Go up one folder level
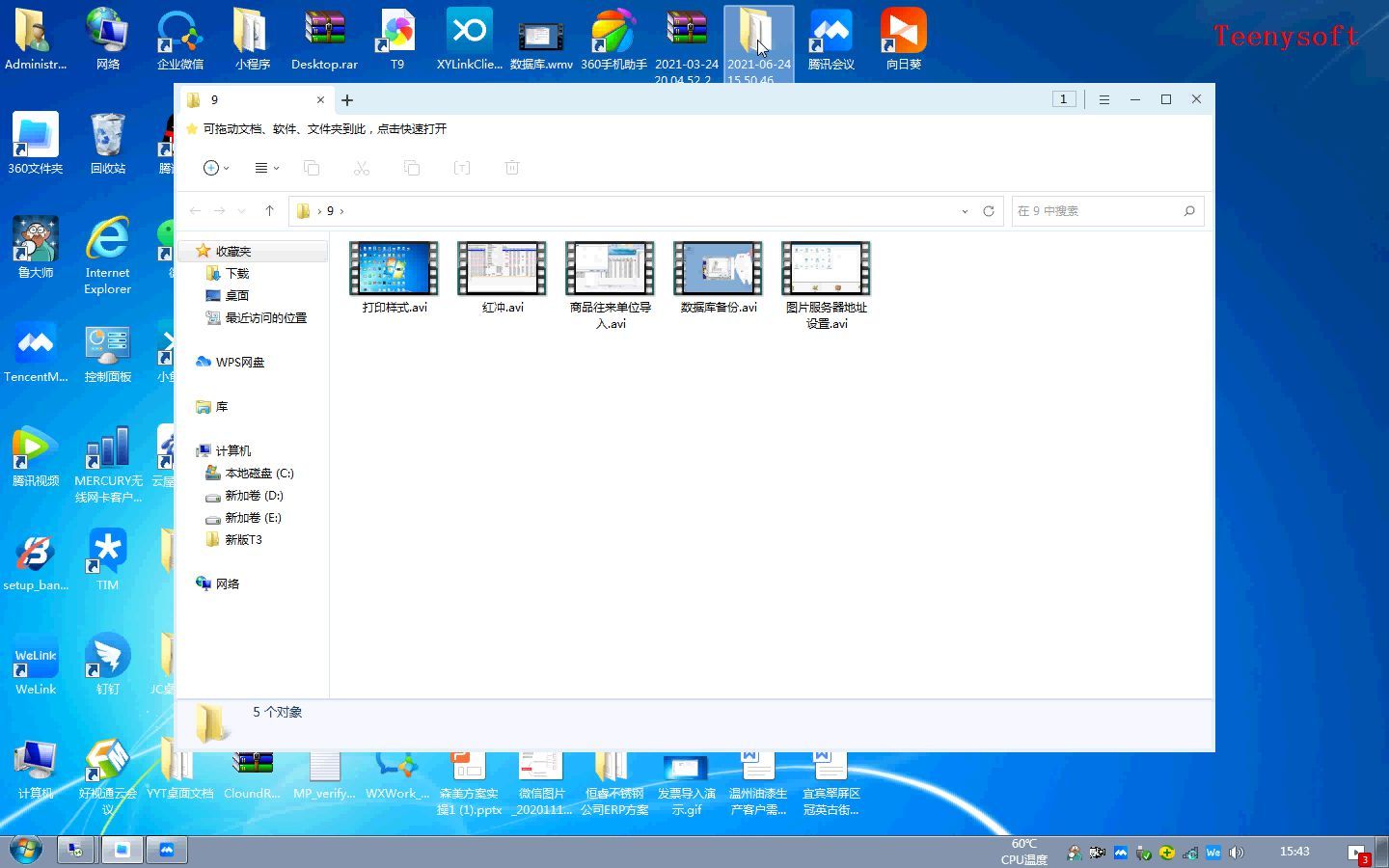Viewport: 1389px width, 868px height. click(269, 210)
